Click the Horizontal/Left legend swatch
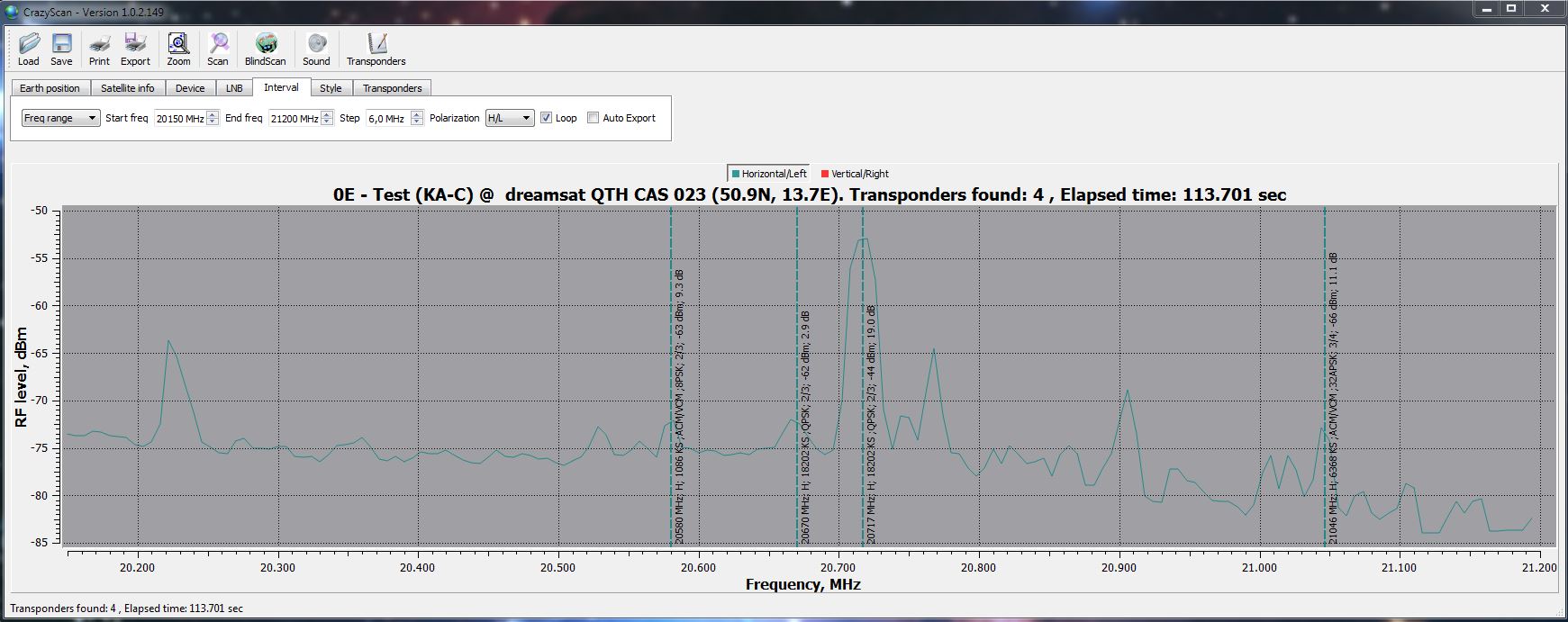This screenshot has height=622, width=1568. point(736,174)
